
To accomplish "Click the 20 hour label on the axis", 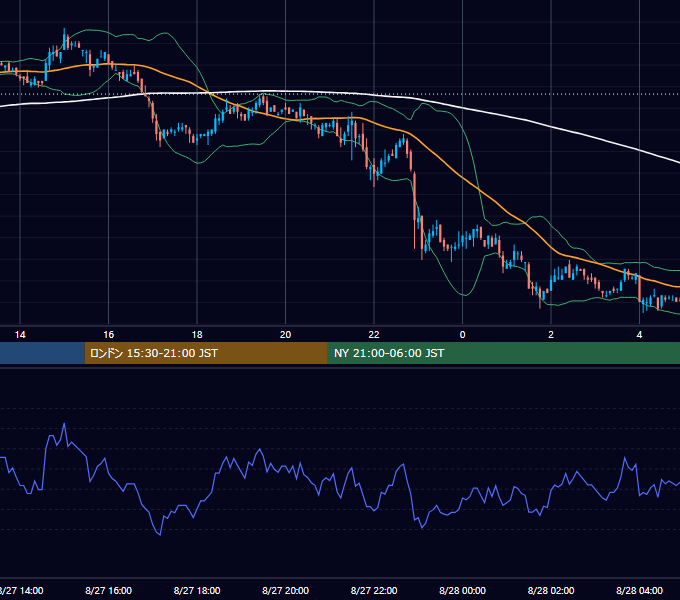I will point(285,335).
